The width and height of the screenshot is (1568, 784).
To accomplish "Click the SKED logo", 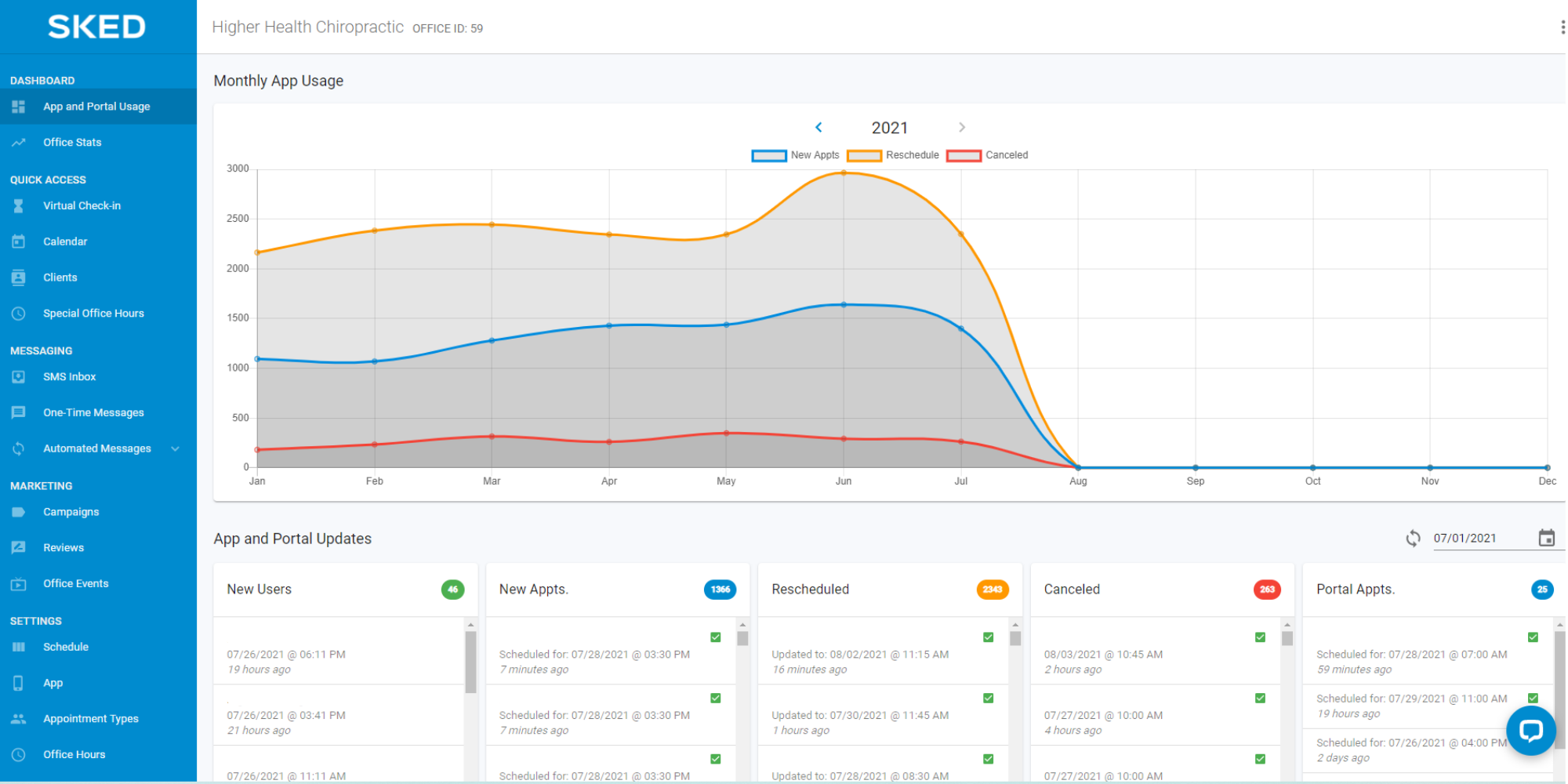I will (97, 26).
